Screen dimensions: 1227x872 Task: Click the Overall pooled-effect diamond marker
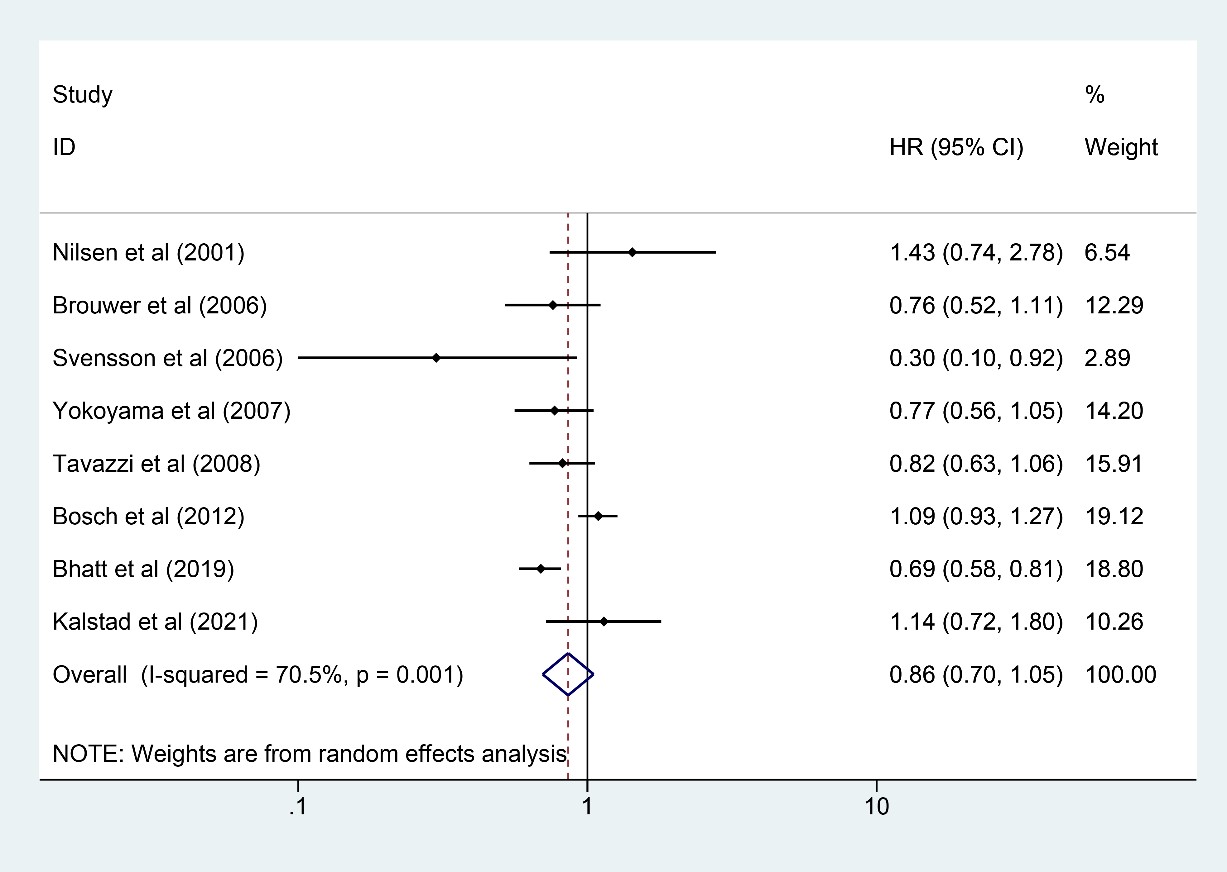point(568,675)
